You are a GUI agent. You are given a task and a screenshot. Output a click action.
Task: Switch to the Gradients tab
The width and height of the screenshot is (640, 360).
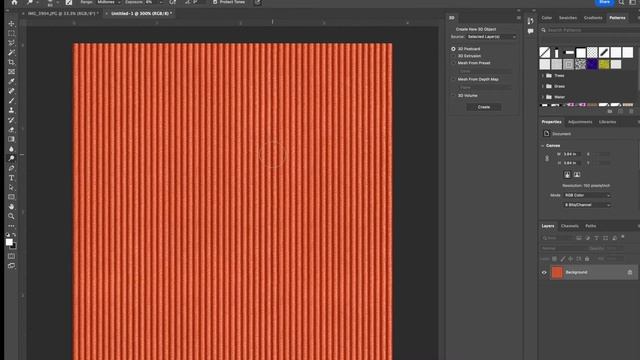(x=593, y=18)
